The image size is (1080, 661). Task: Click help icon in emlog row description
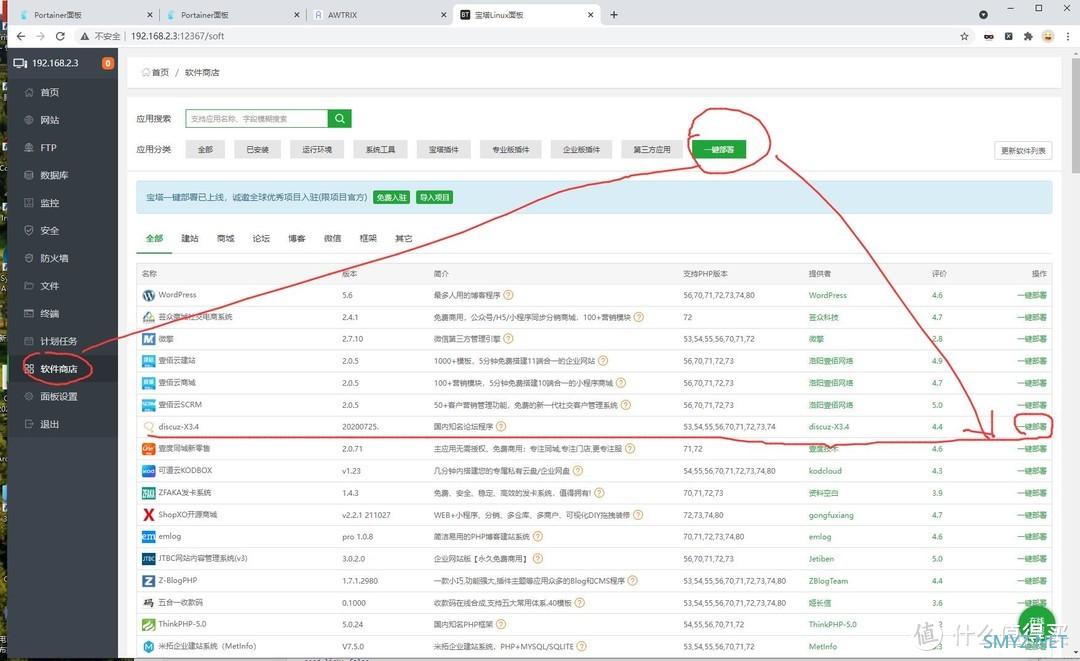538,536
